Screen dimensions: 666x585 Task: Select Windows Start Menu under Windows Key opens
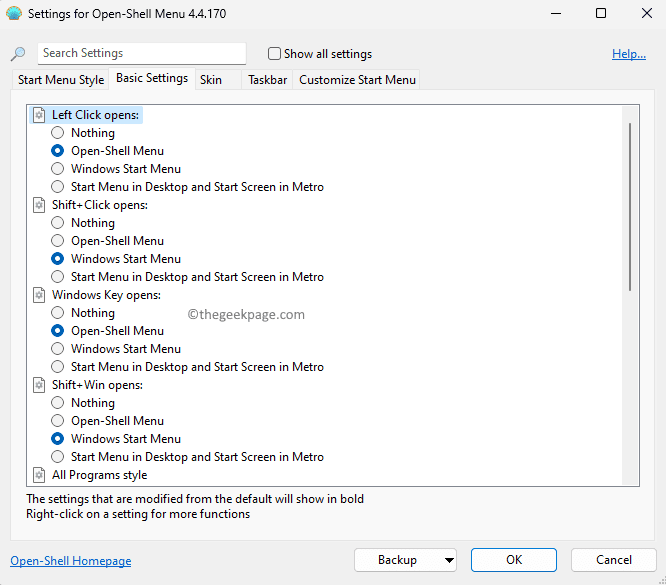(x=58, y=349)
